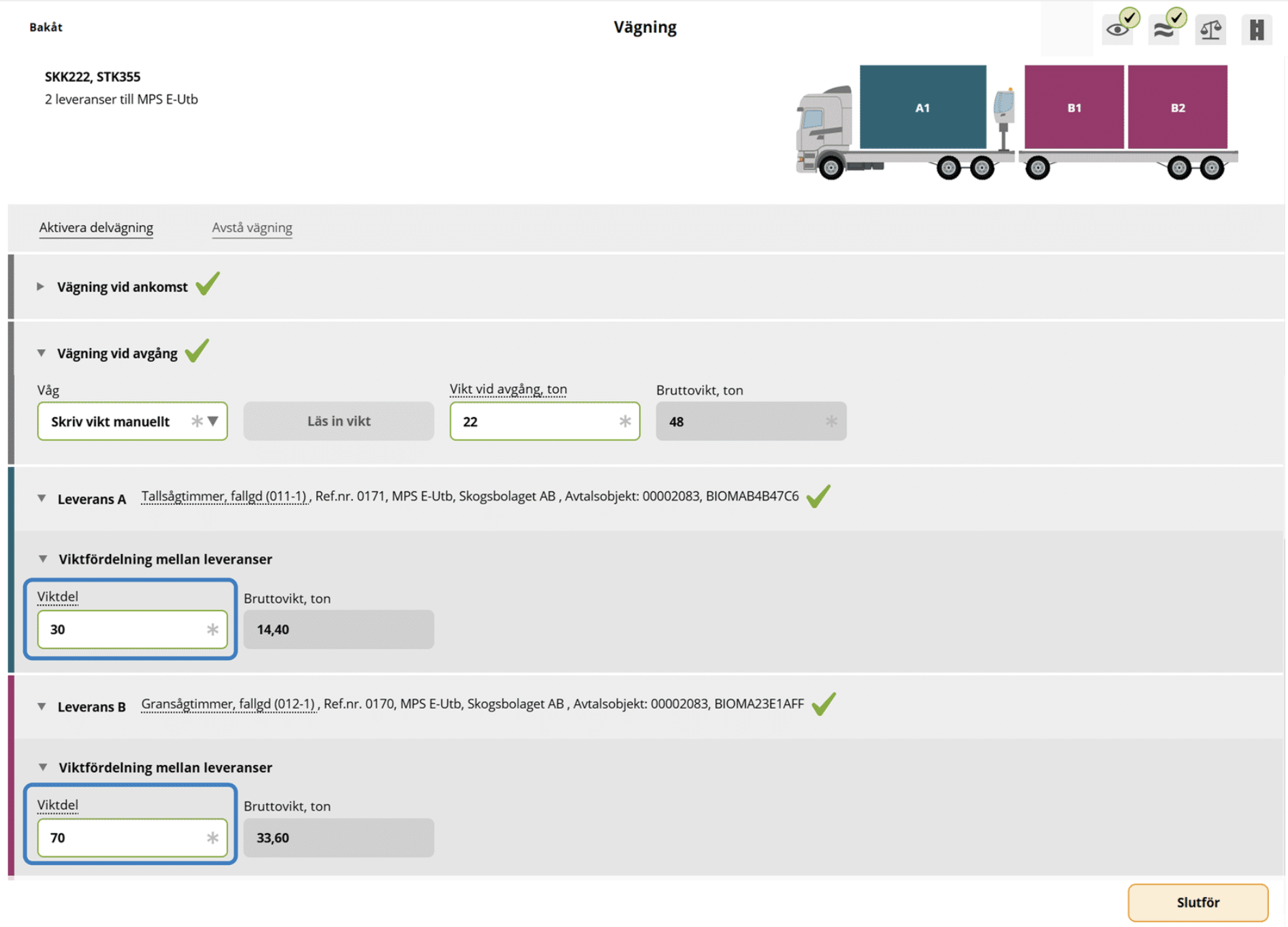The height and width of the screenshot is (927, 1288).
Task: Collapse Vägning vid avgång section
Action: click(x=42, y=353)
